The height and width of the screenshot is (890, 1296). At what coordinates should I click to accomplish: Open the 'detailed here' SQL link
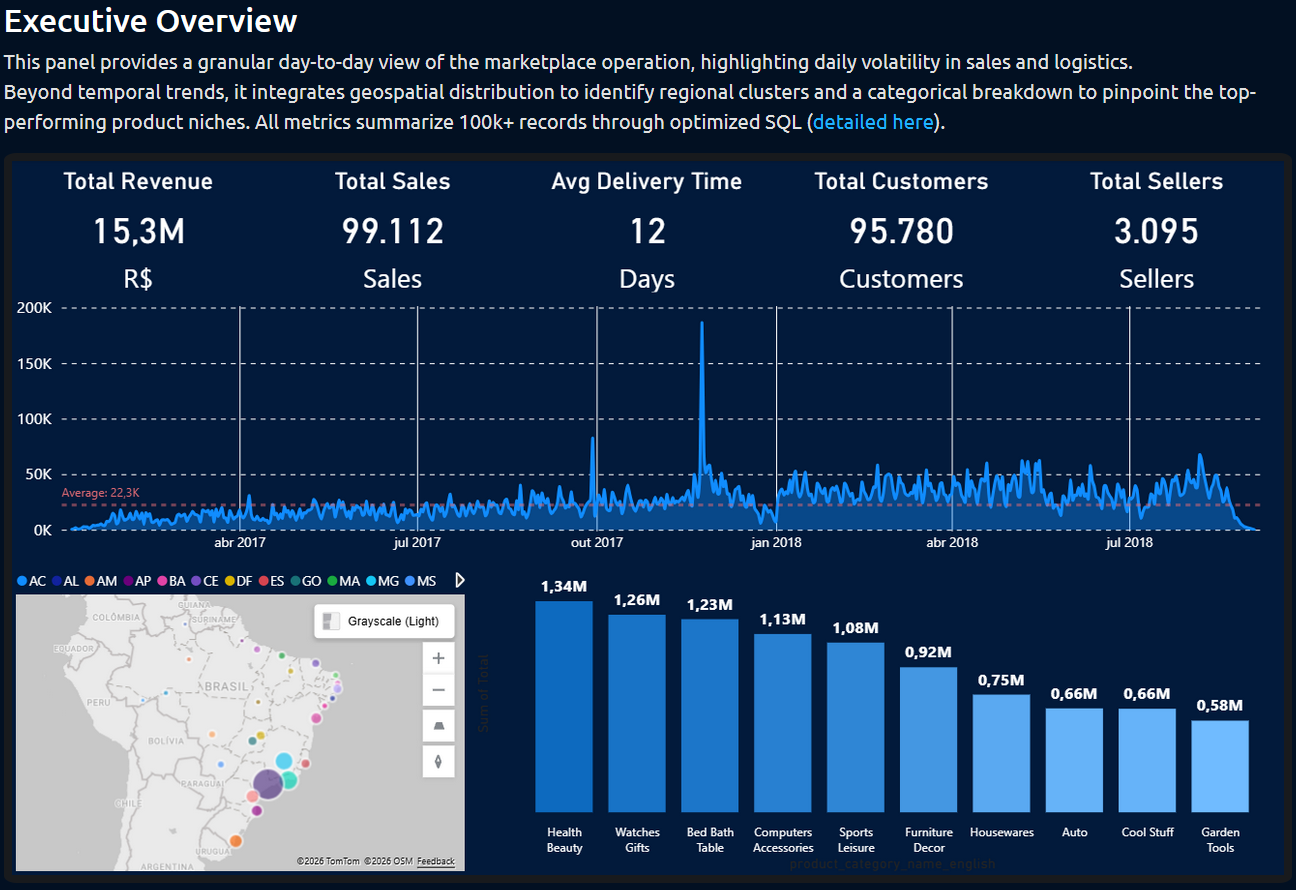coord(873,122)
